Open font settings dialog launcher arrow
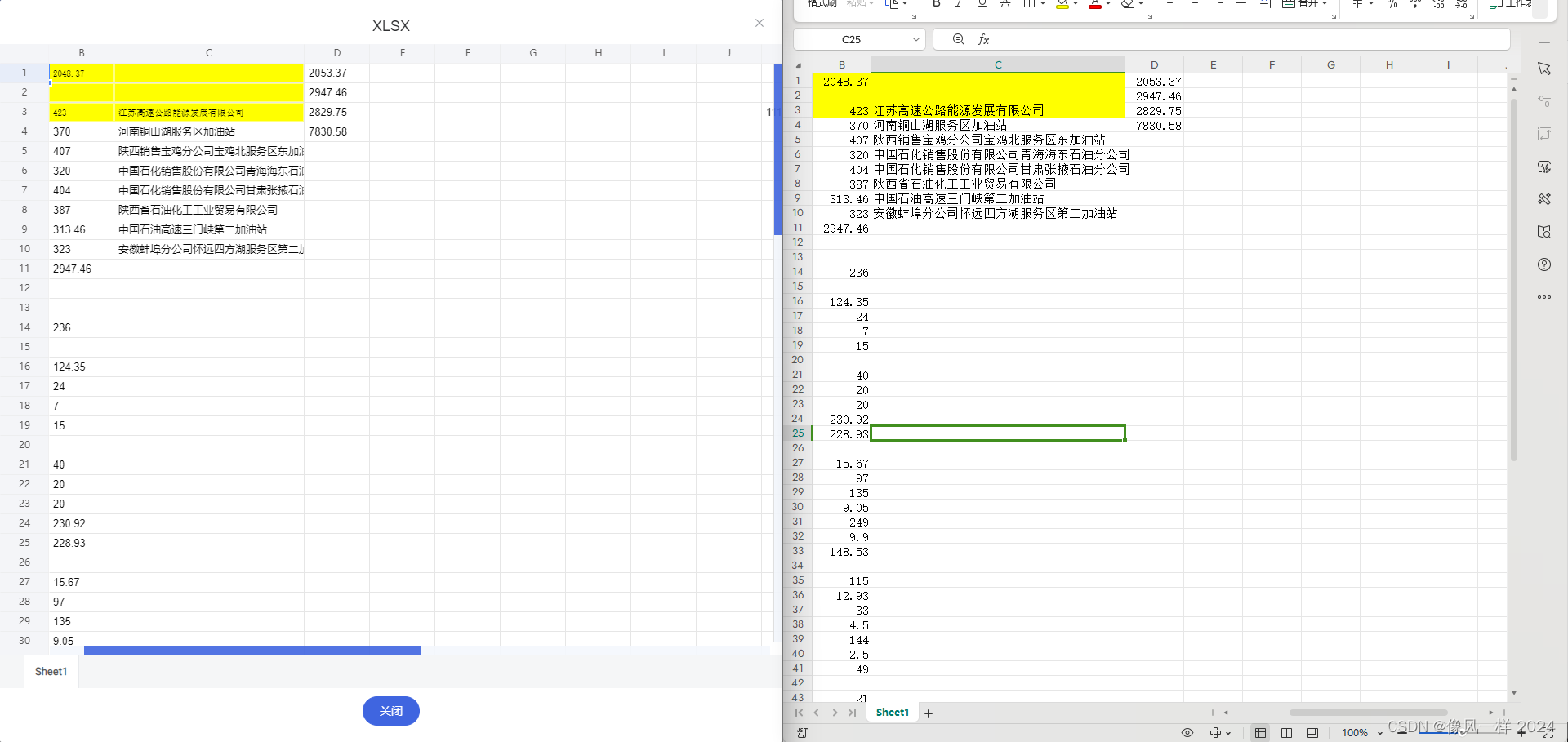The width and height of the screenshot is (1568, 742). (x=1150, y=16)
